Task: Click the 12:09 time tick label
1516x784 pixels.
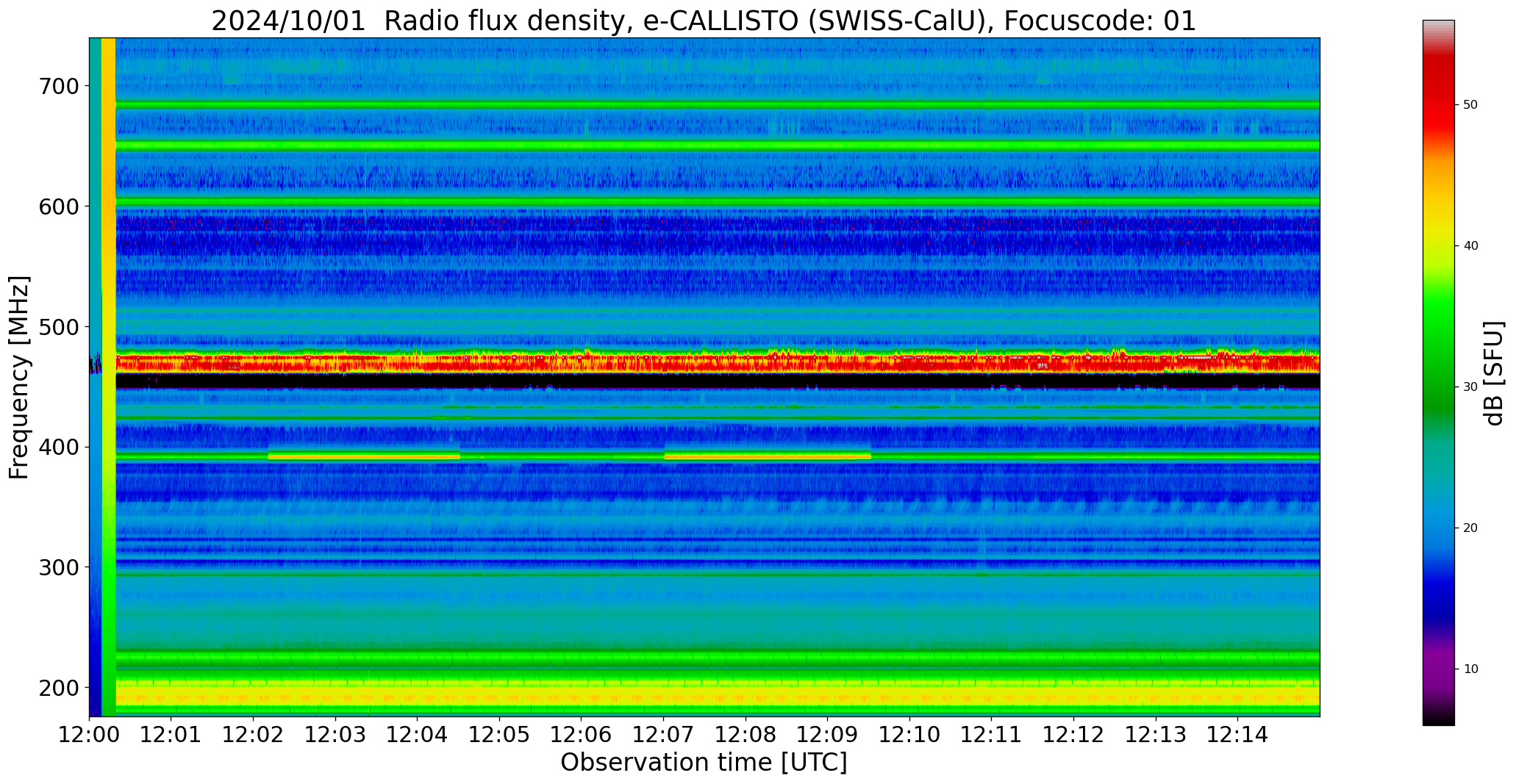Action: click(x=828, y=734)
